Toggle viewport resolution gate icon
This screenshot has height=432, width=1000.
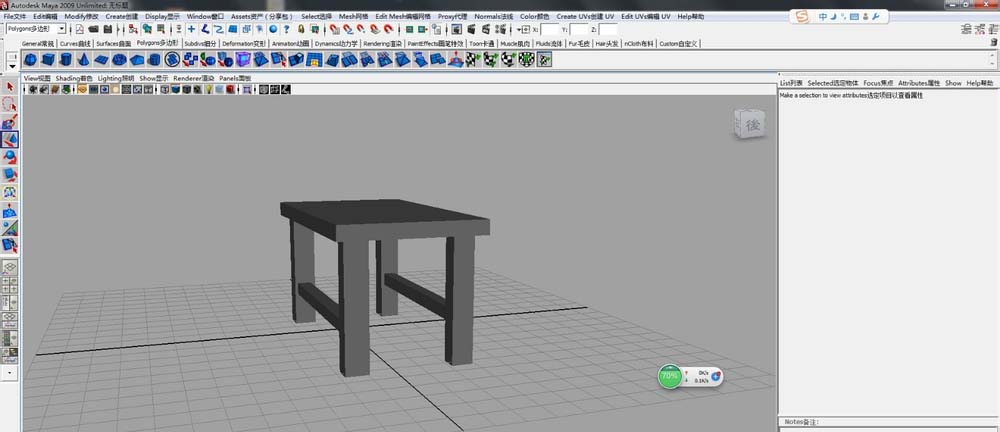pyautogui.click(x=105, y=89)
